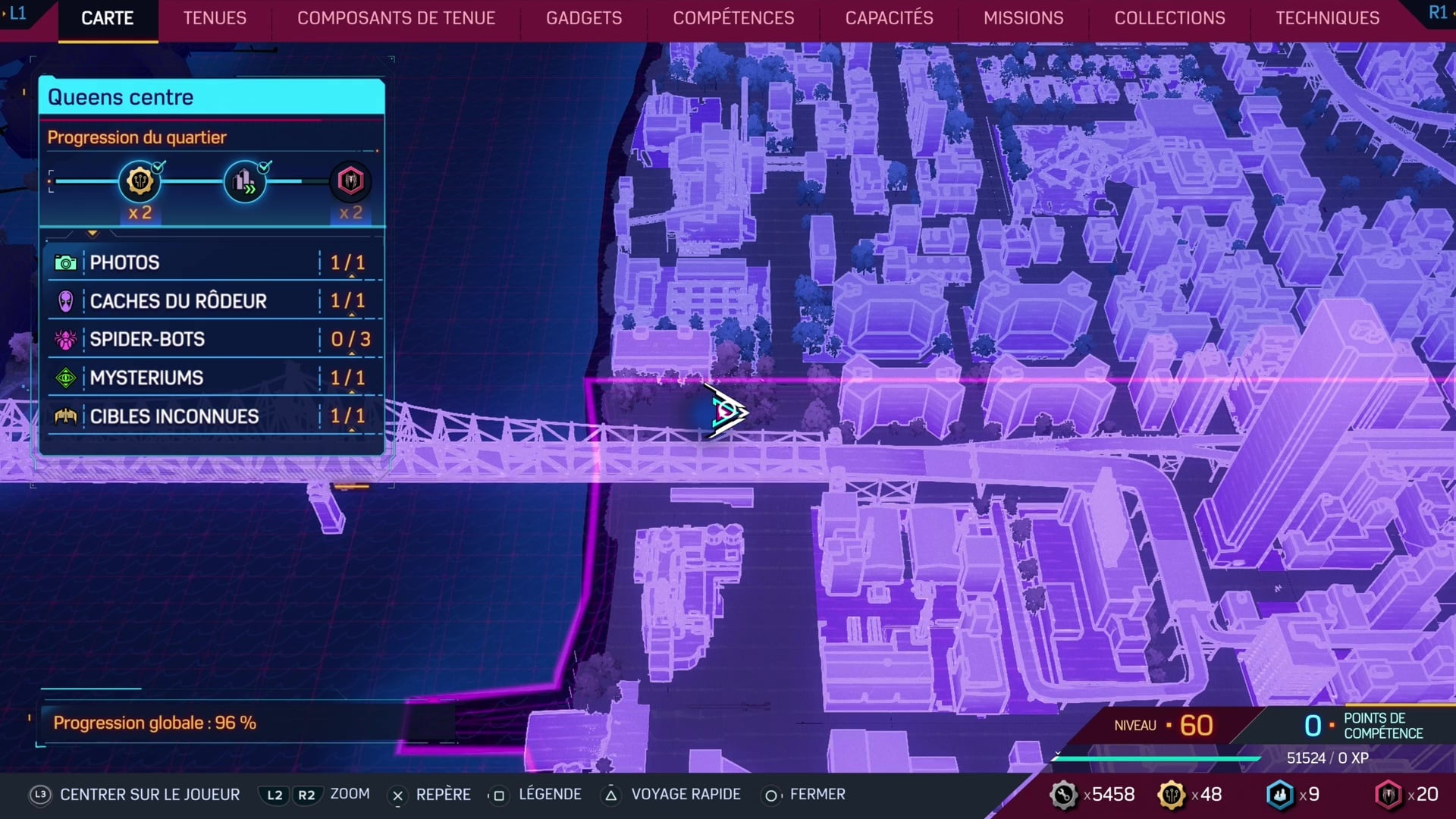This screenshot has width=1456, height=819.
Task: Click the R1 next tab indicator
Action: click(1437, 13)
